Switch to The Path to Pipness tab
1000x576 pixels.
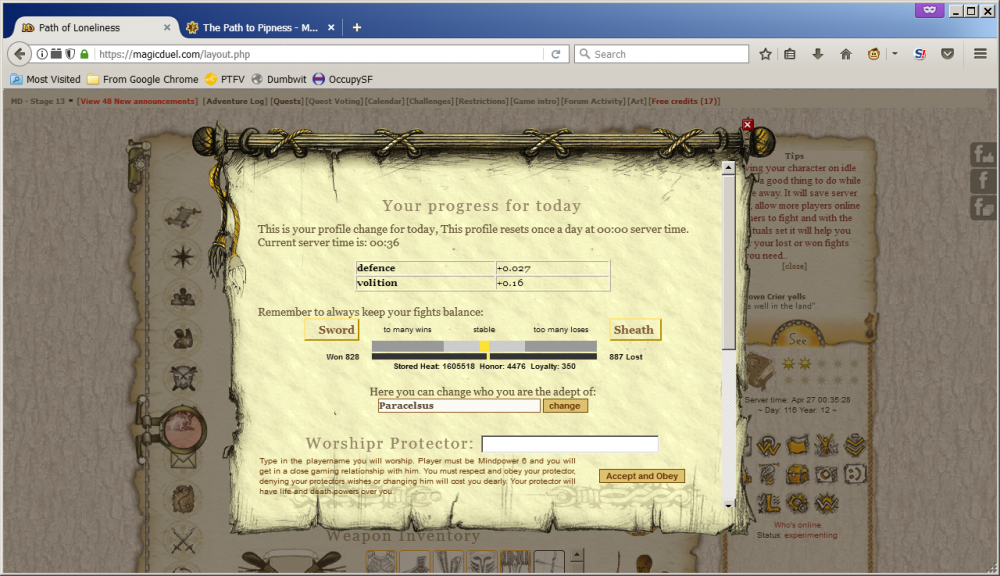pyautogui.click(x=260, y=27)
